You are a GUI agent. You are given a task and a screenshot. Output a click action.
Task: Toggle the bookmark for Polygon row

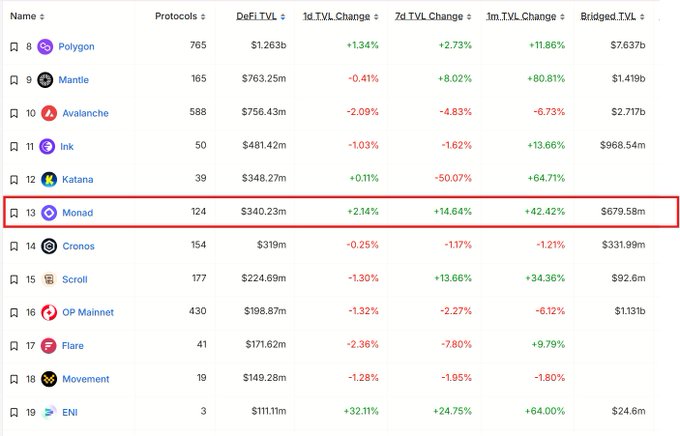pyautogui.click(x=14, y=47)
